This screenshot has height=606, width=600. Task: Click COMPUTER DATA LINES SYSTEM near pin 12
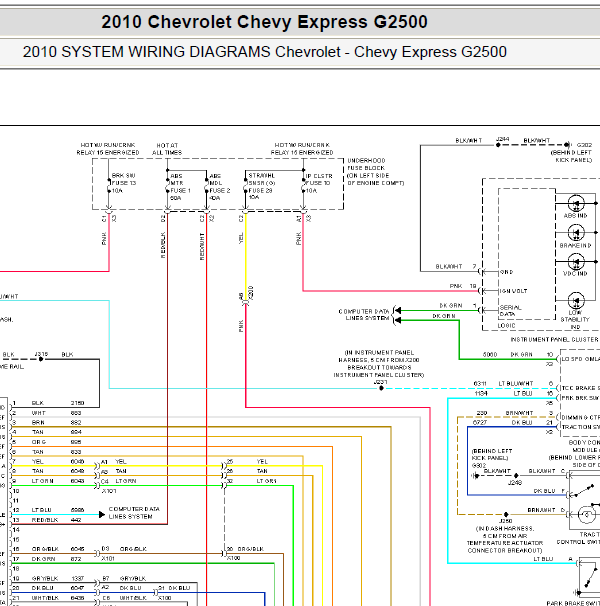134,512
